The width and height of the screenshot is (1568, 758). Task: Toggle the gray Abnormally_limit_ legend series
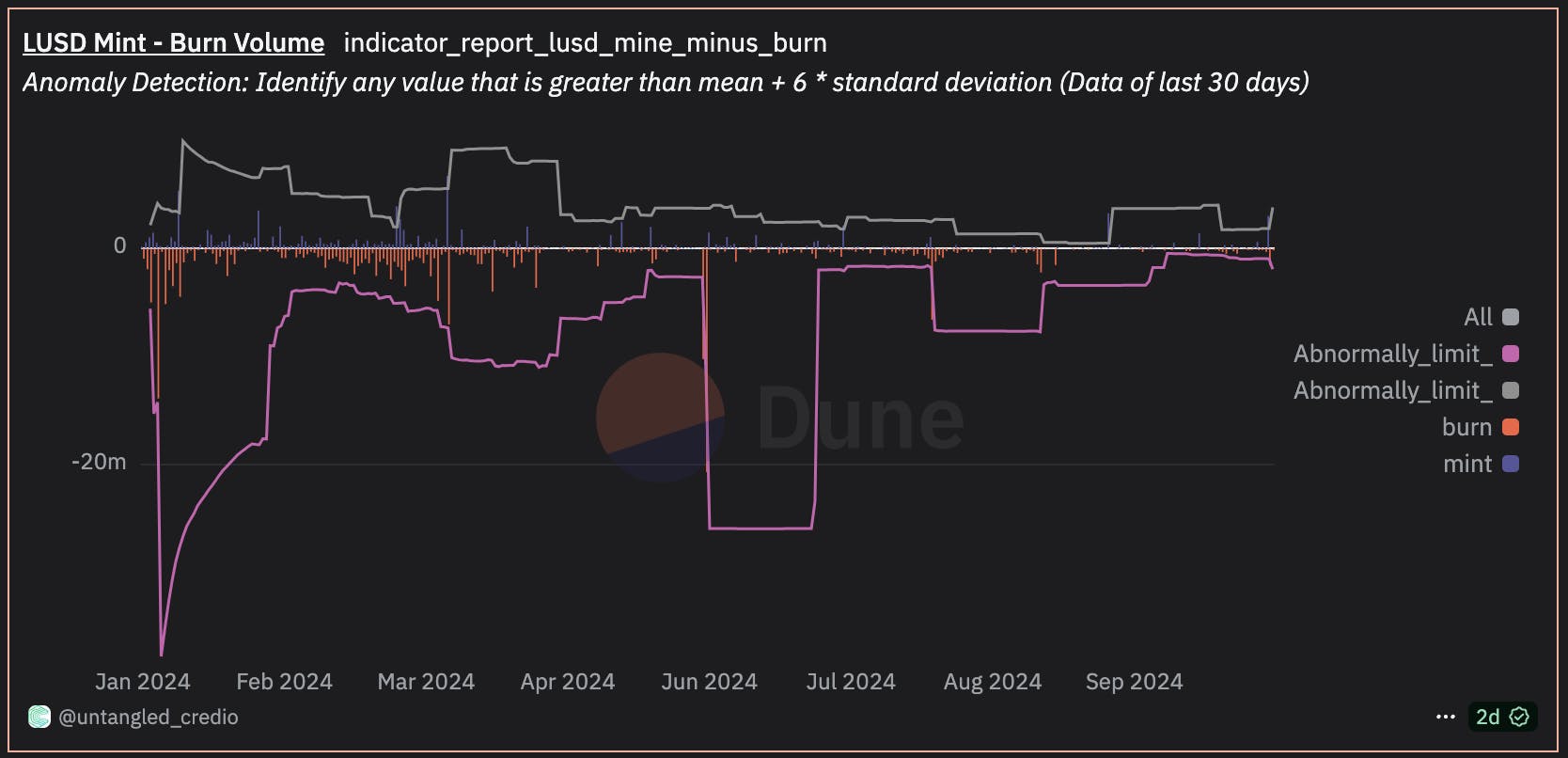1406,390
